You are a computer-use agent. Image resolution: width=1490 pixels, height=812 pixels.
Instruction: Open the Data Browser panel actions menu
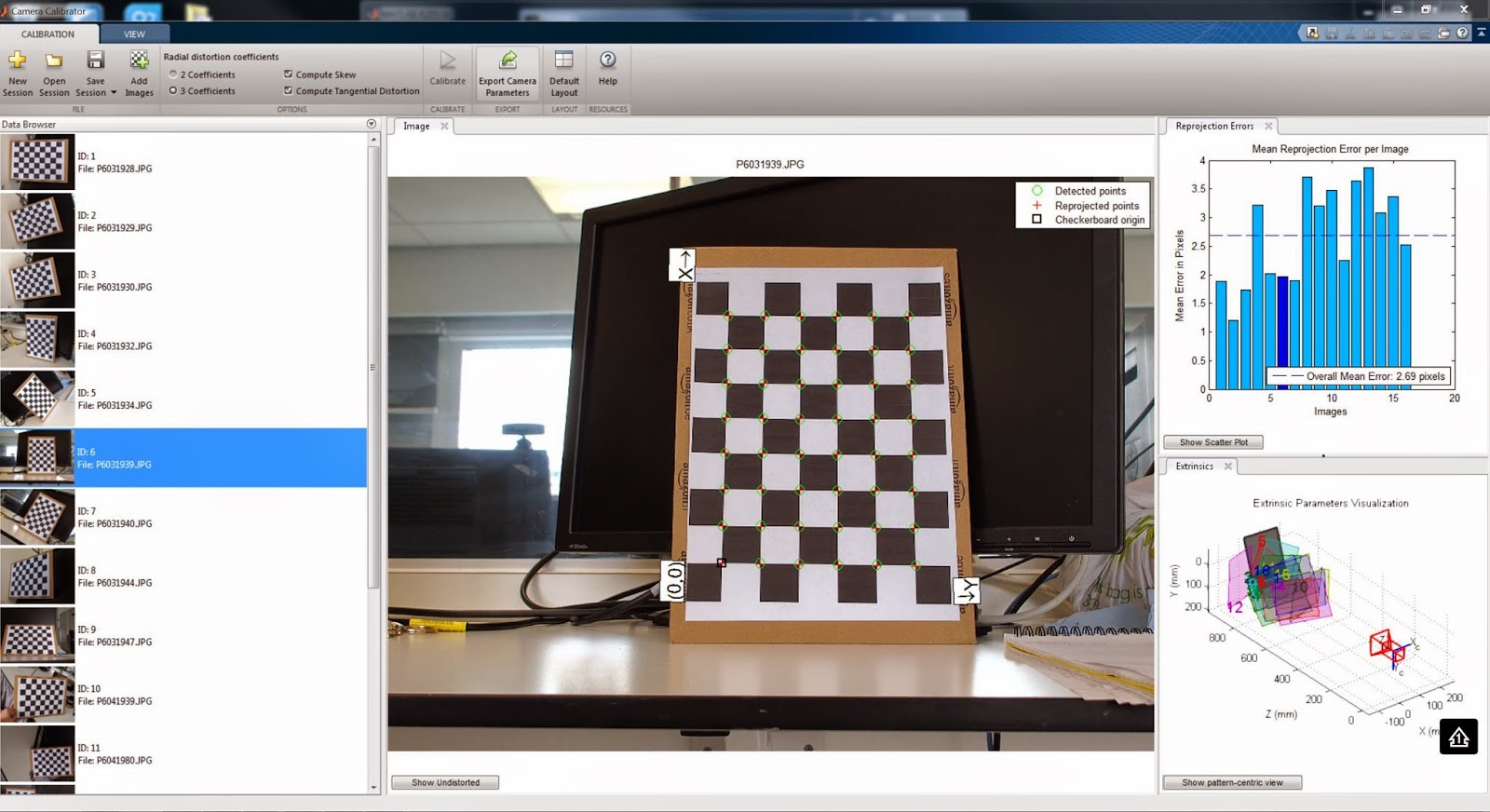click(372, 124)
